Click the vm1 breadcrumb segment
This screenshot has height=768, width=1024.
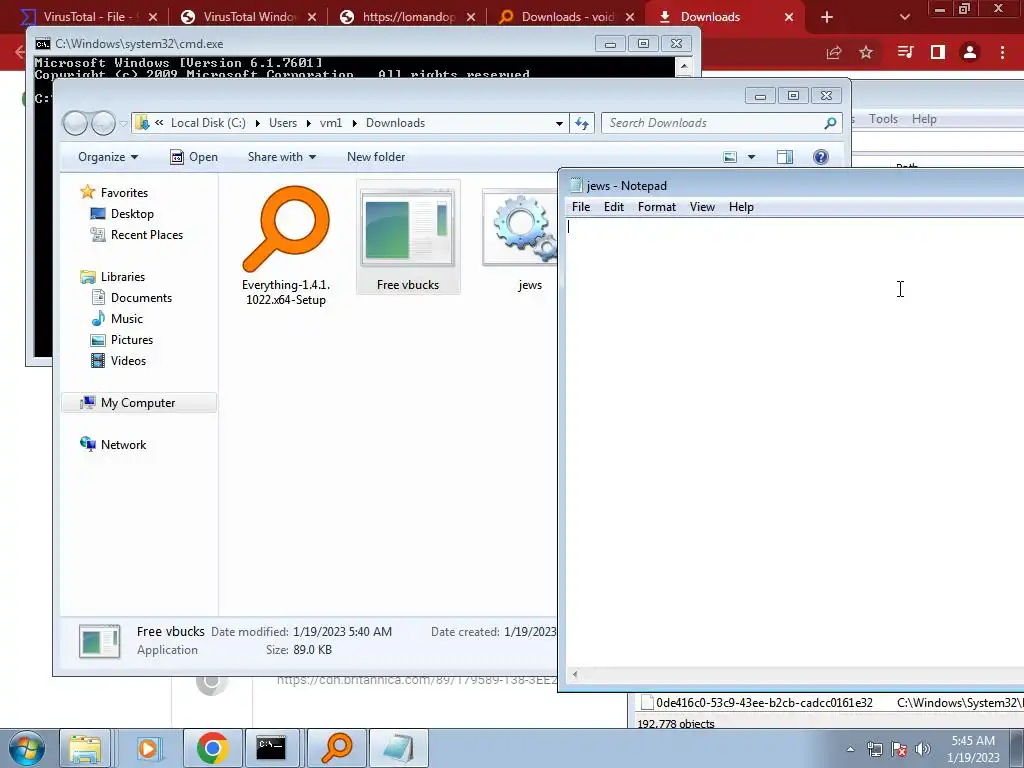330,123
